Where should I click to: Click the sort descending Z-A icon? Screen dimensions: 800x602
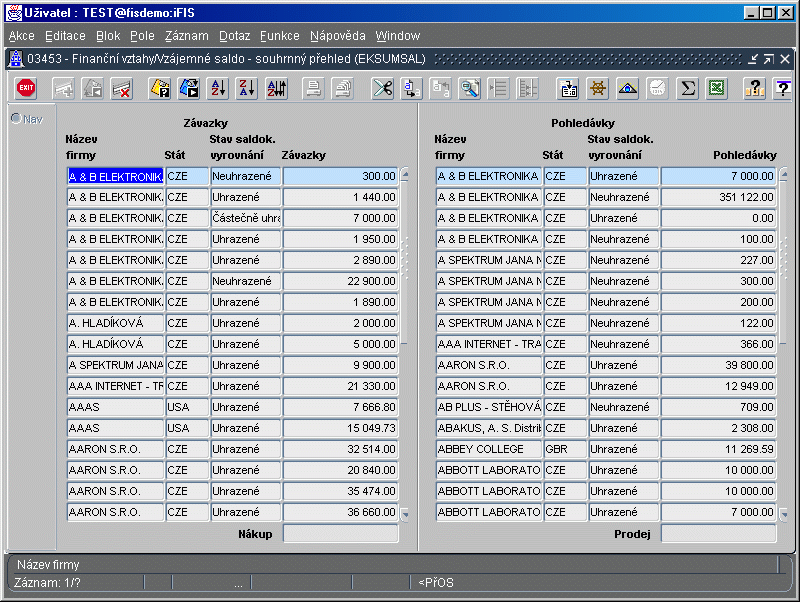click(247, 89)
